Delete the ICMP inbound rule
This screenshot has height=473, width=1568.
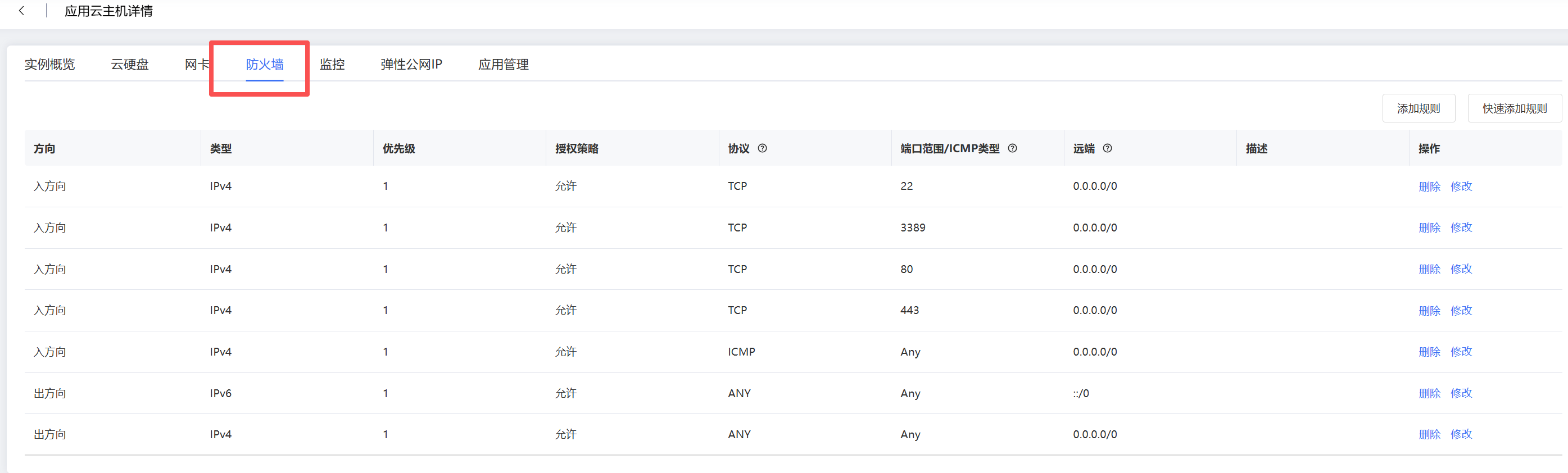coord(1429,352)
